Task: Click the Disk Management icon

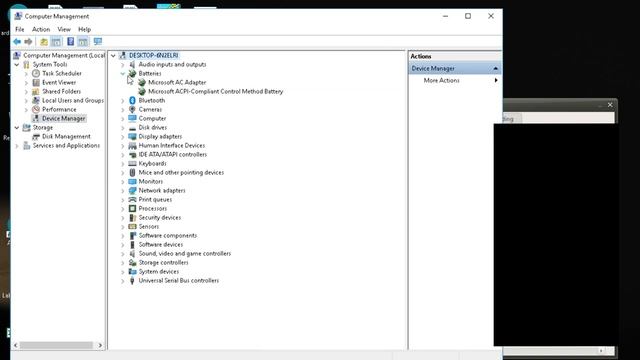Action: click(36, 136)
